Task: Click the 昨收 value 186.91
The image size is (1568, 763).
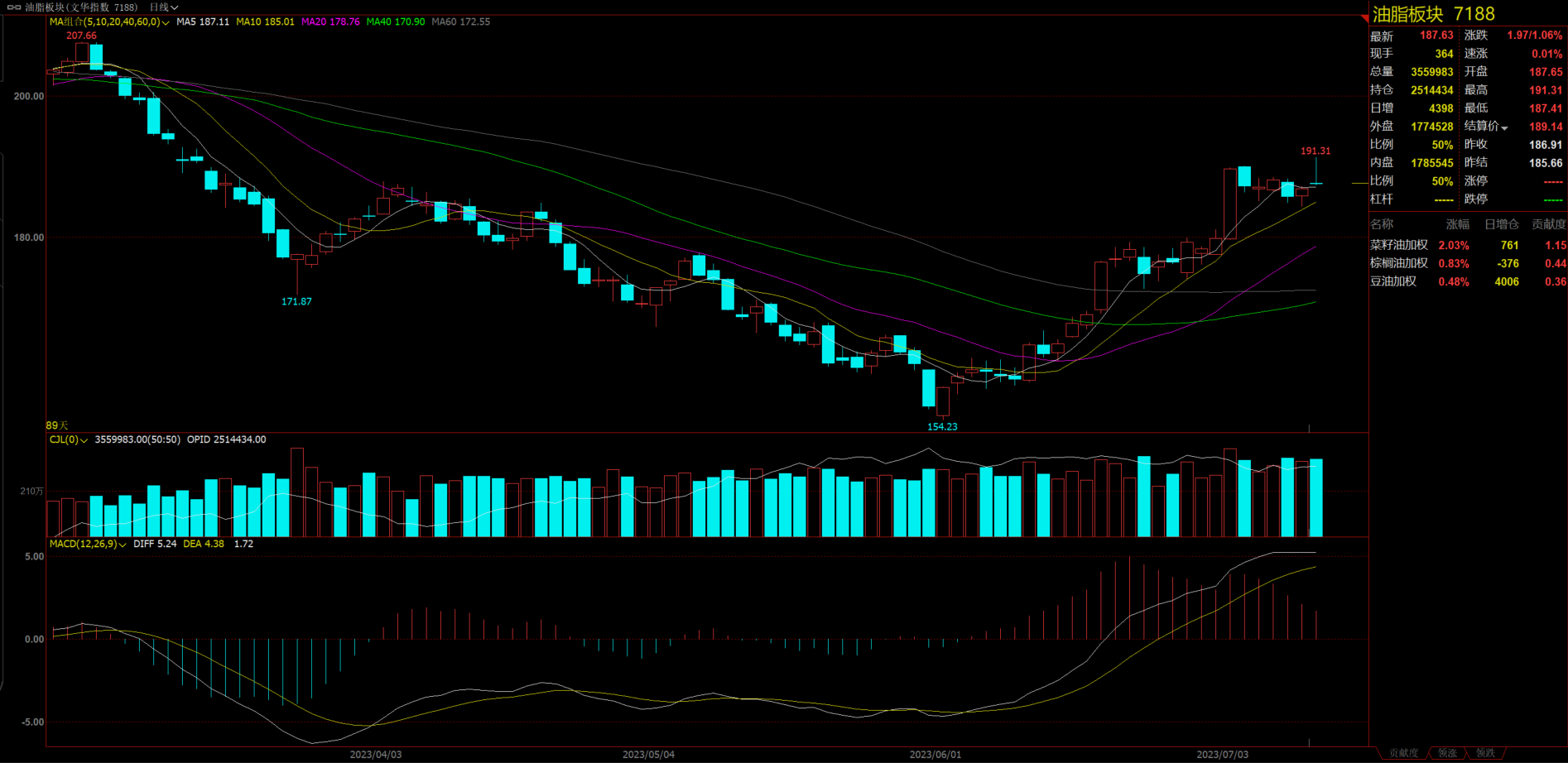Action: pyautogui.click(x=1546, y=145)
